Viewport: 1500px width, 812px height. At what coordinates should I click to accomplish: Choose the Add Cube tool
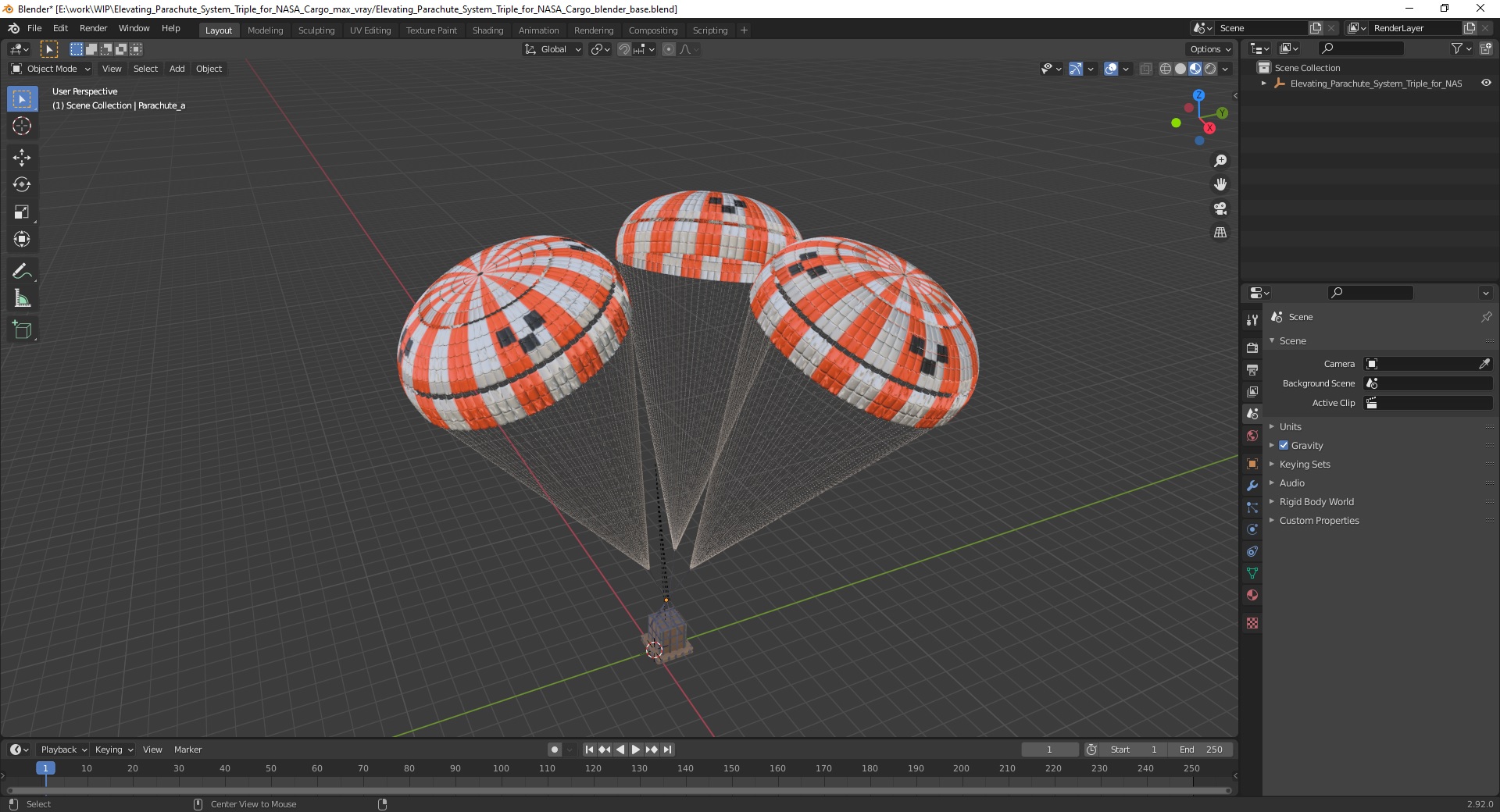[22, 329]
